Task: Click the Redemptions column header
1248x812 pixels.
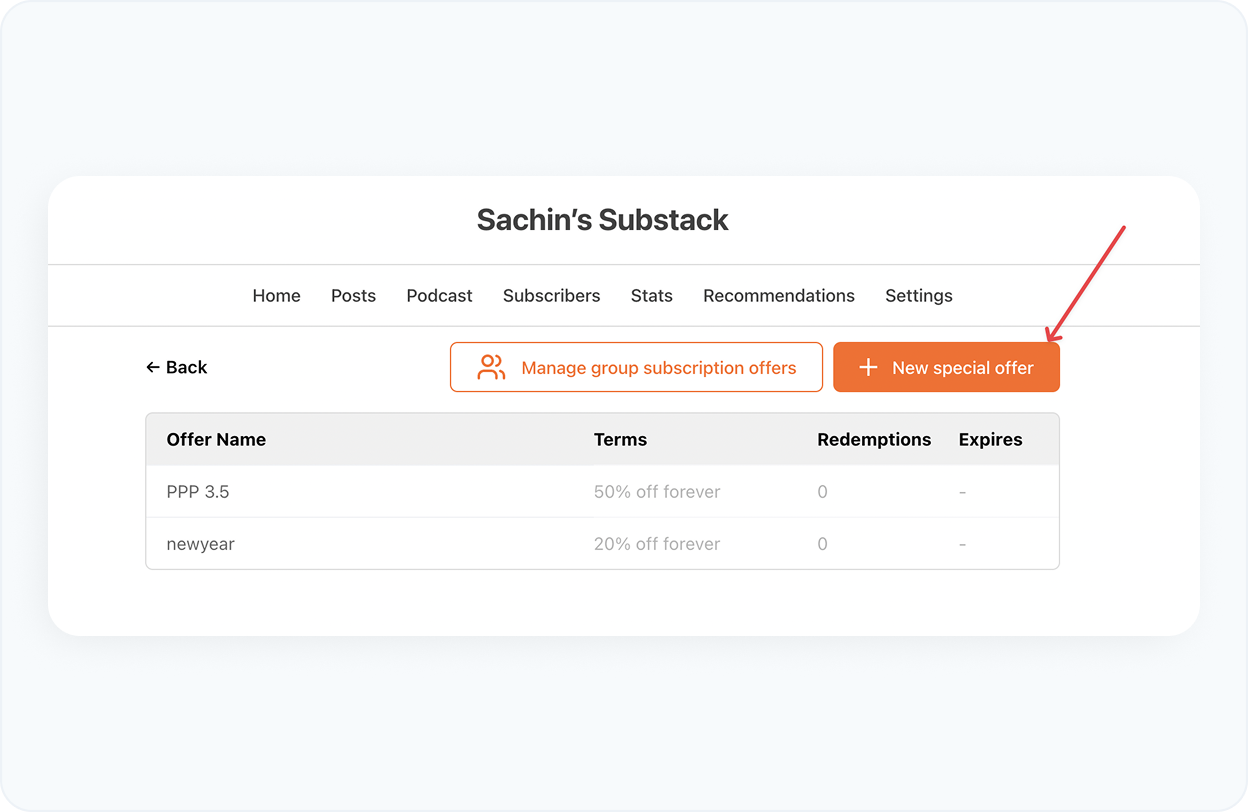Action: pos(874,439)
